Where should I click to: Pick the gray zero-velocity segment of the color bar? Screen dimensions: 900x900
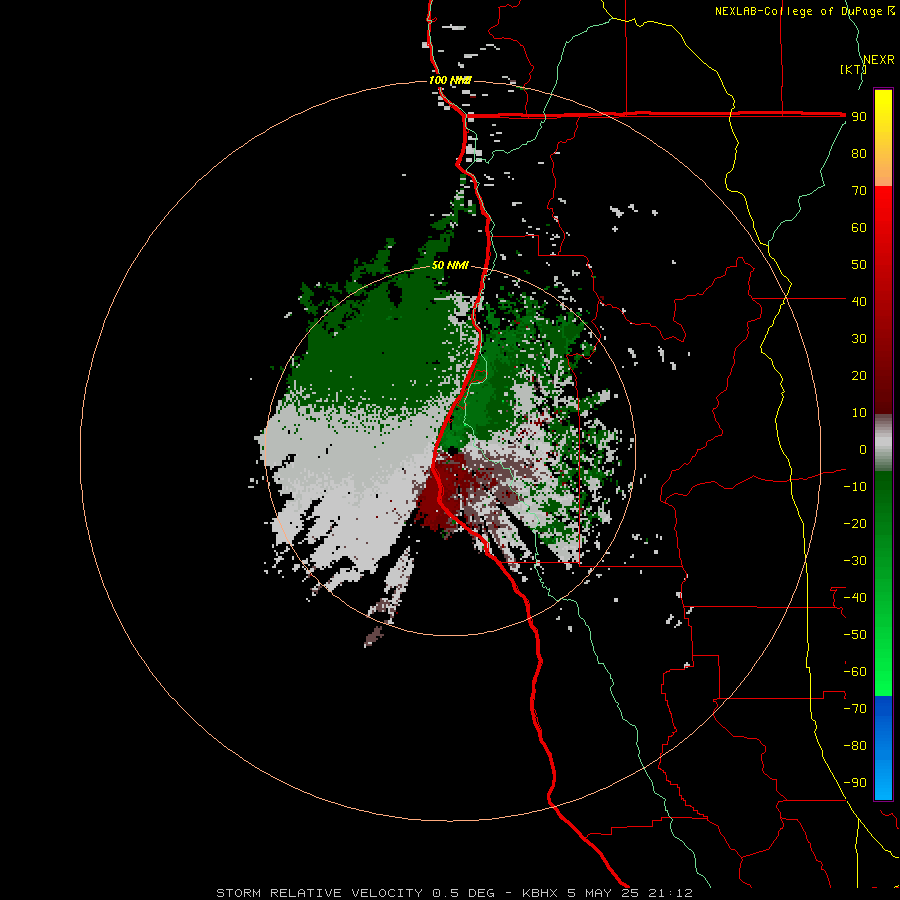pos(883,443)
